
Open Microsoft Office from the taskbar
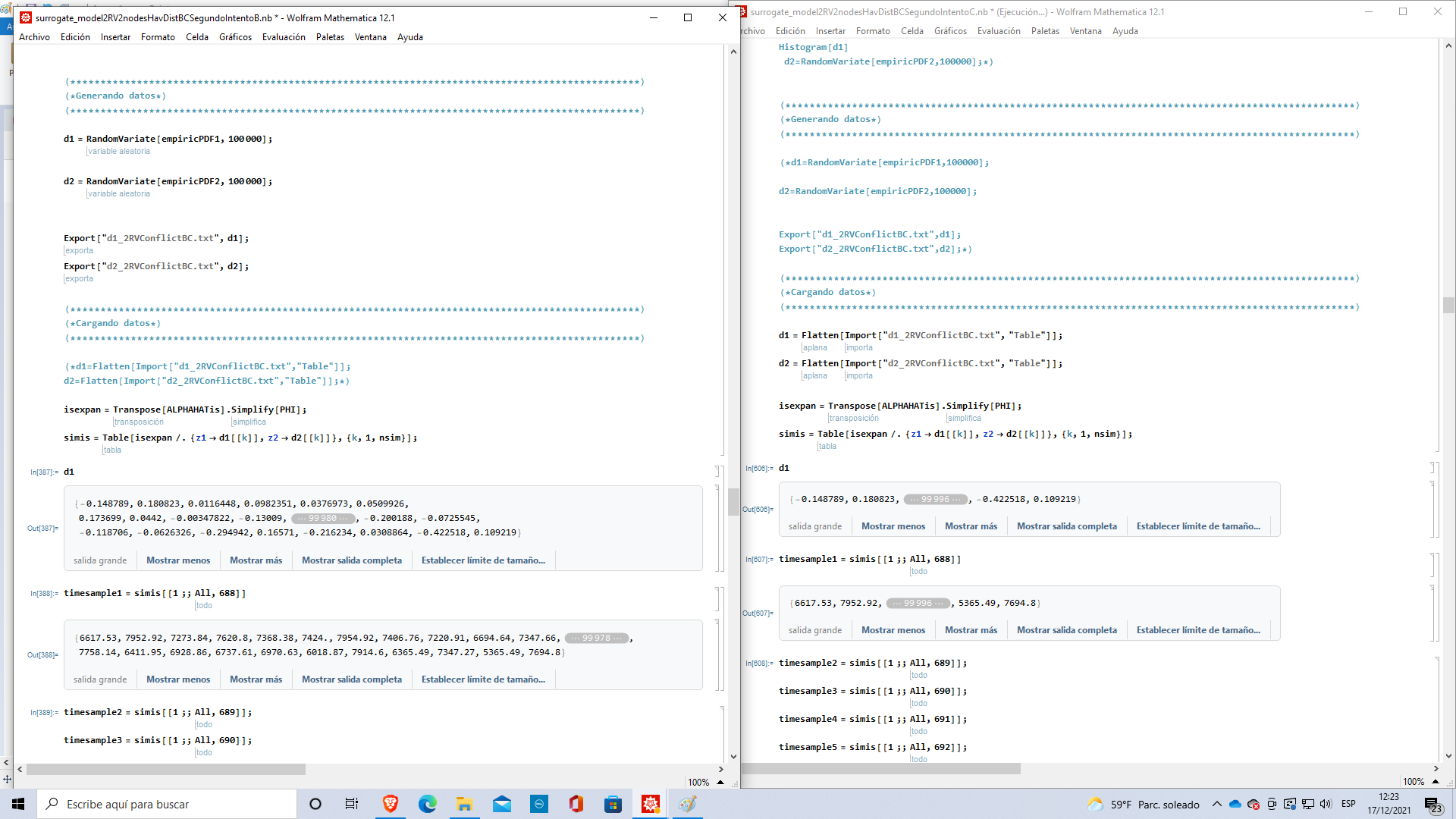(576, 804)
